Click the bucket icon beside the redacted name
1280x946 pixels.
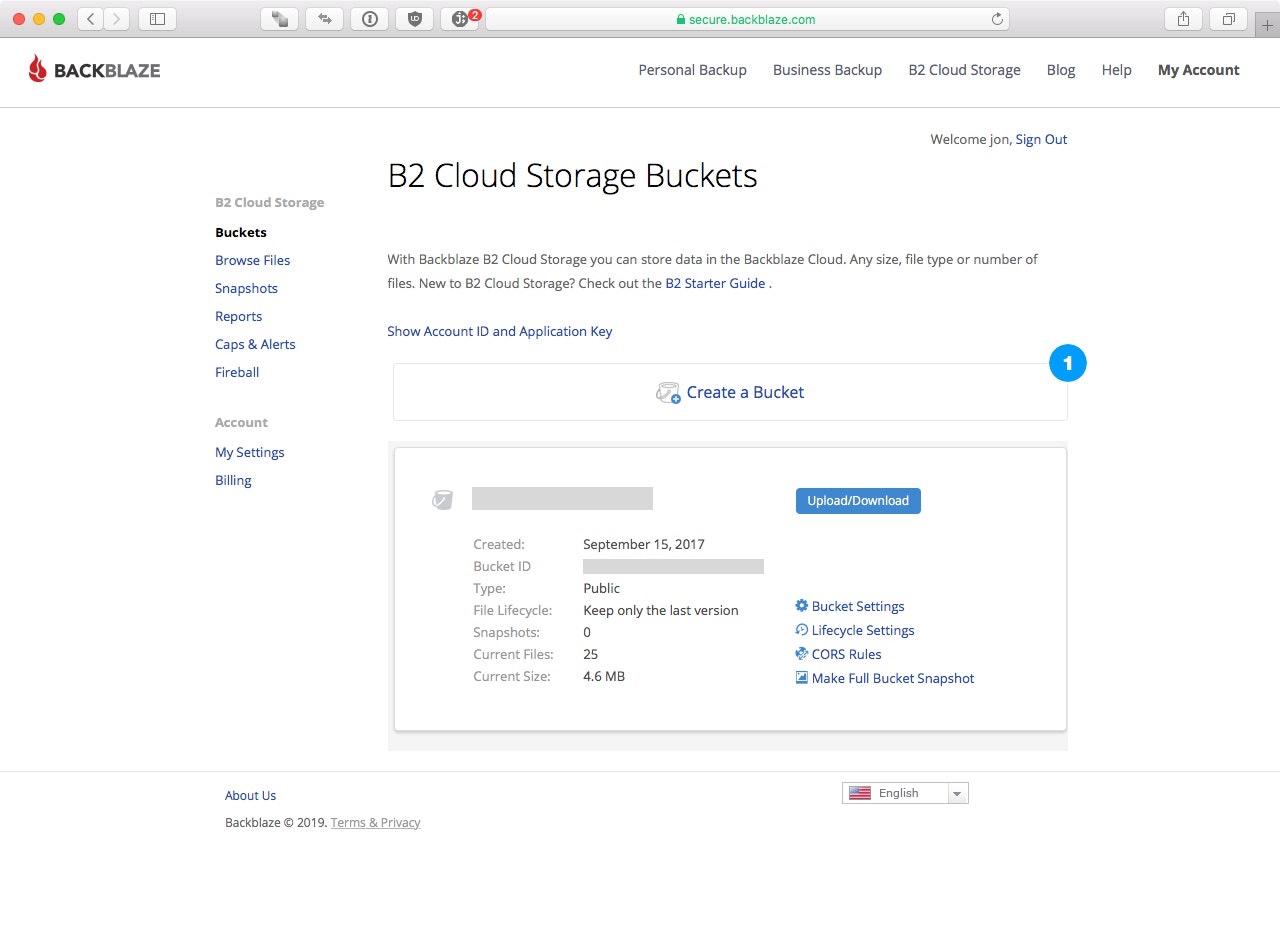(x=442, y=499)
